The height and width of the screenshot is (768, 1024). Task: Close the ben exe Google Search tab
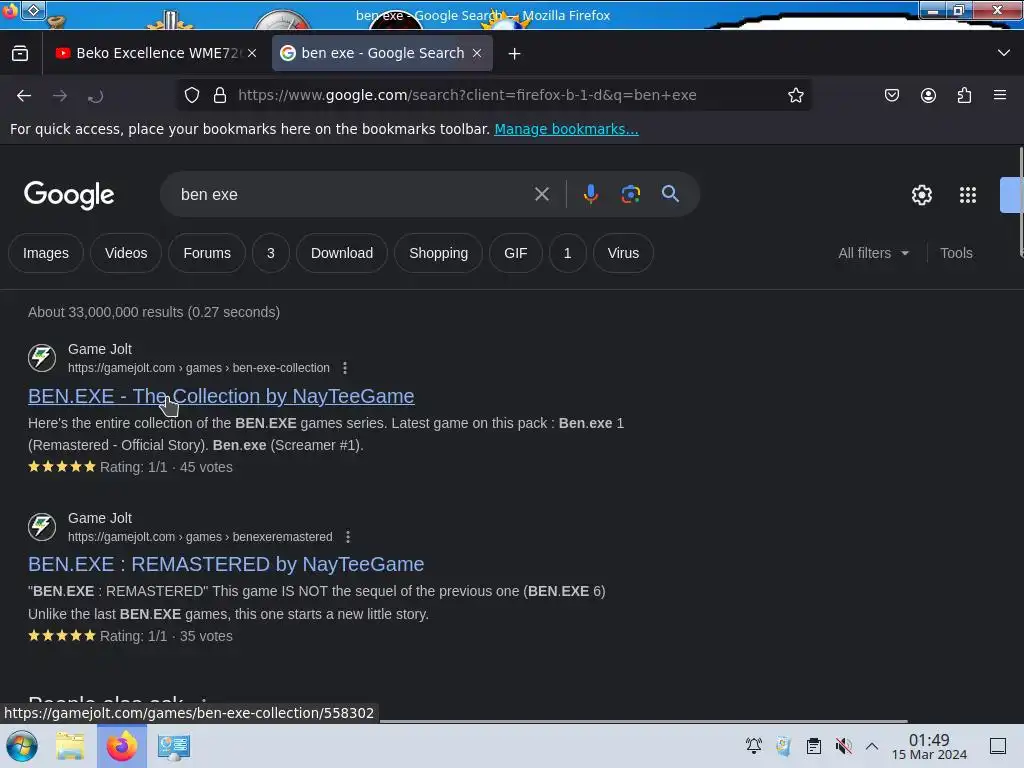[x=477, y=54]
